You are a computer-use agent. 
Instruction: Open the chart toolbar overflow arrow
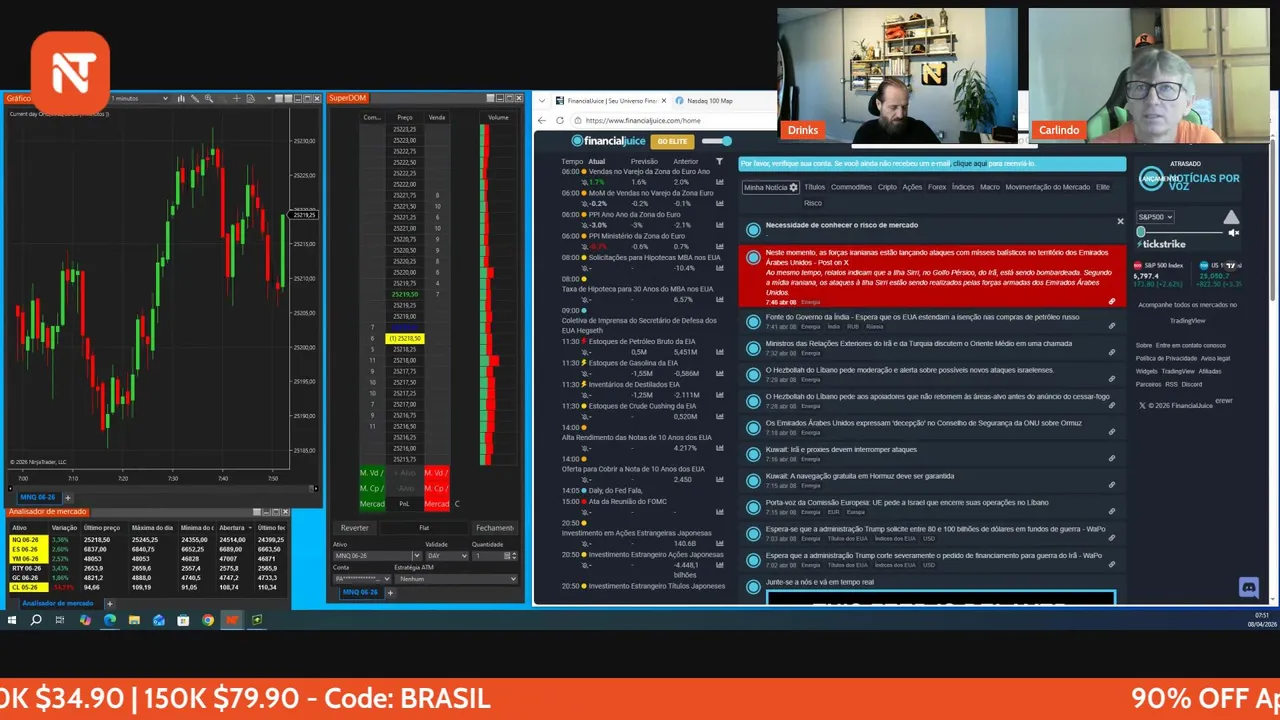pyautogui.click(x=269, y=98)
